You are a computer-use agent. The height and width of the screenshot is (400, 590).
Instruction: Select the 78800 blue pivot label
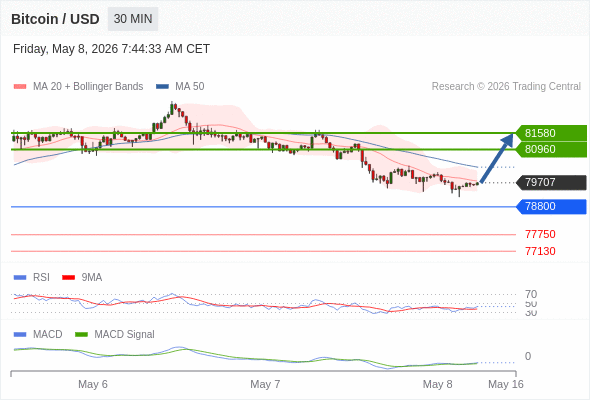pyautogui.click(x=551, y=207)
